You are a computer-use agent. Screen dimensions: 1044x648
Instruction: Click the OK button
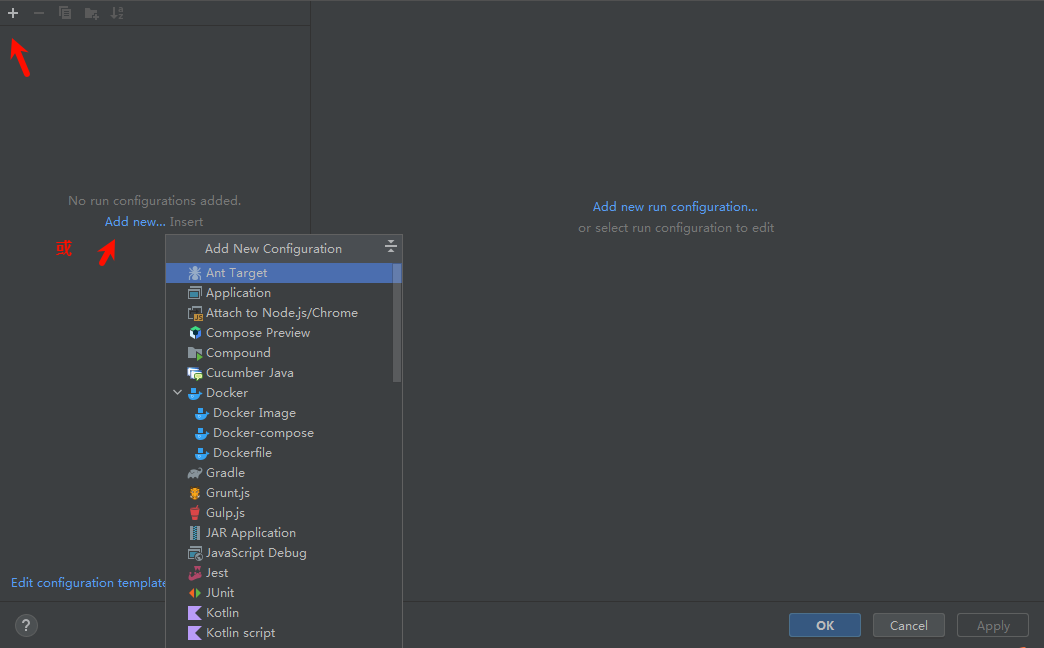(x=825, y=625)
